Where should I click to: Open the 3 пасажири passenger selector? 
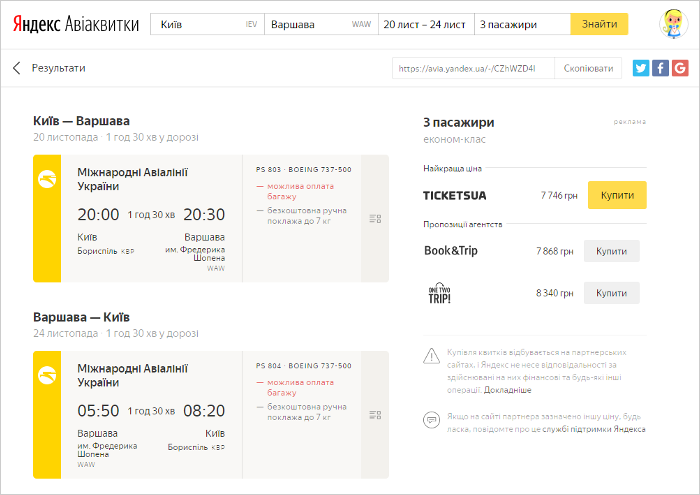coord(522,24)
